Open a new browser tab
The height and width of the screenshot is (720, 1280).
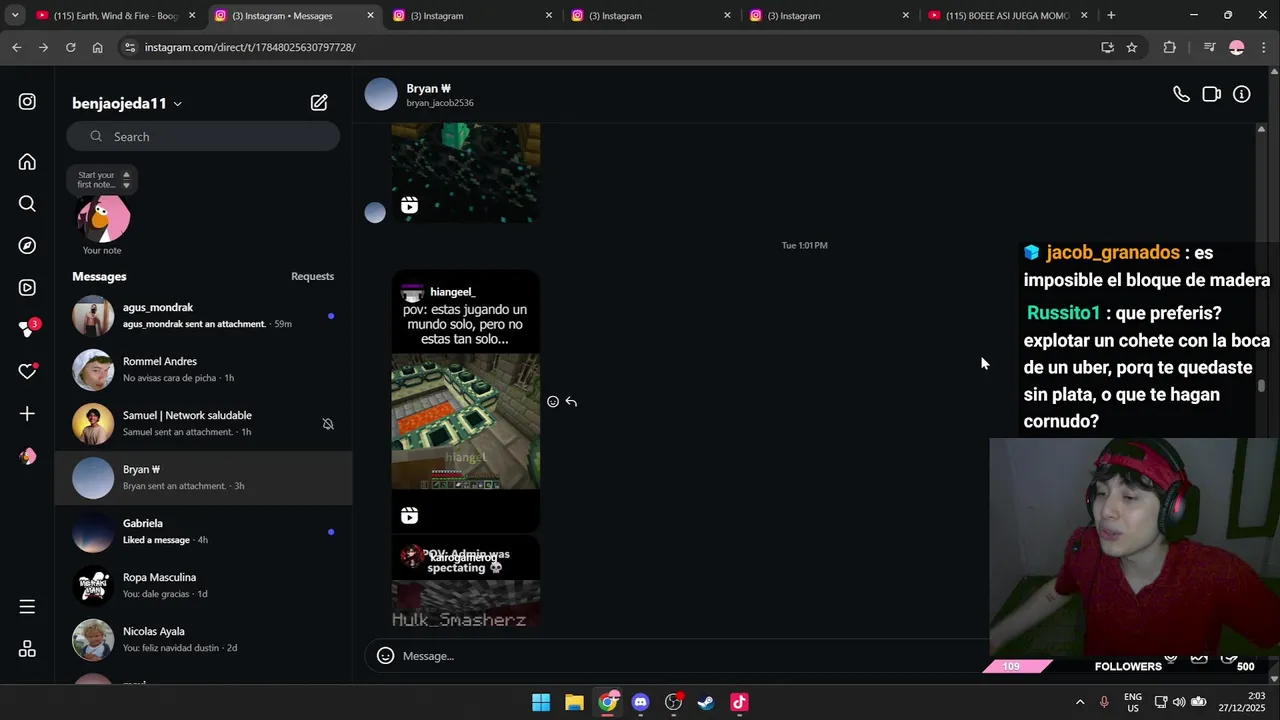pos(1111,16)
